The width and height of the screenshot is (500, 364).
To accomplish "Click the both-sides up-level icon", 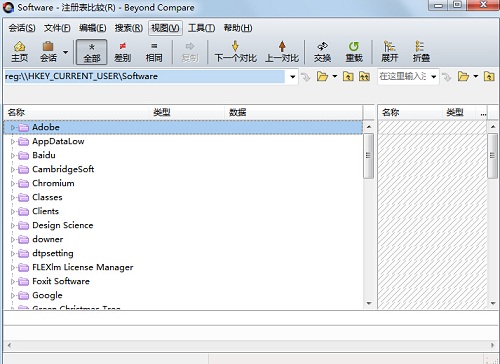I will 364,77.
